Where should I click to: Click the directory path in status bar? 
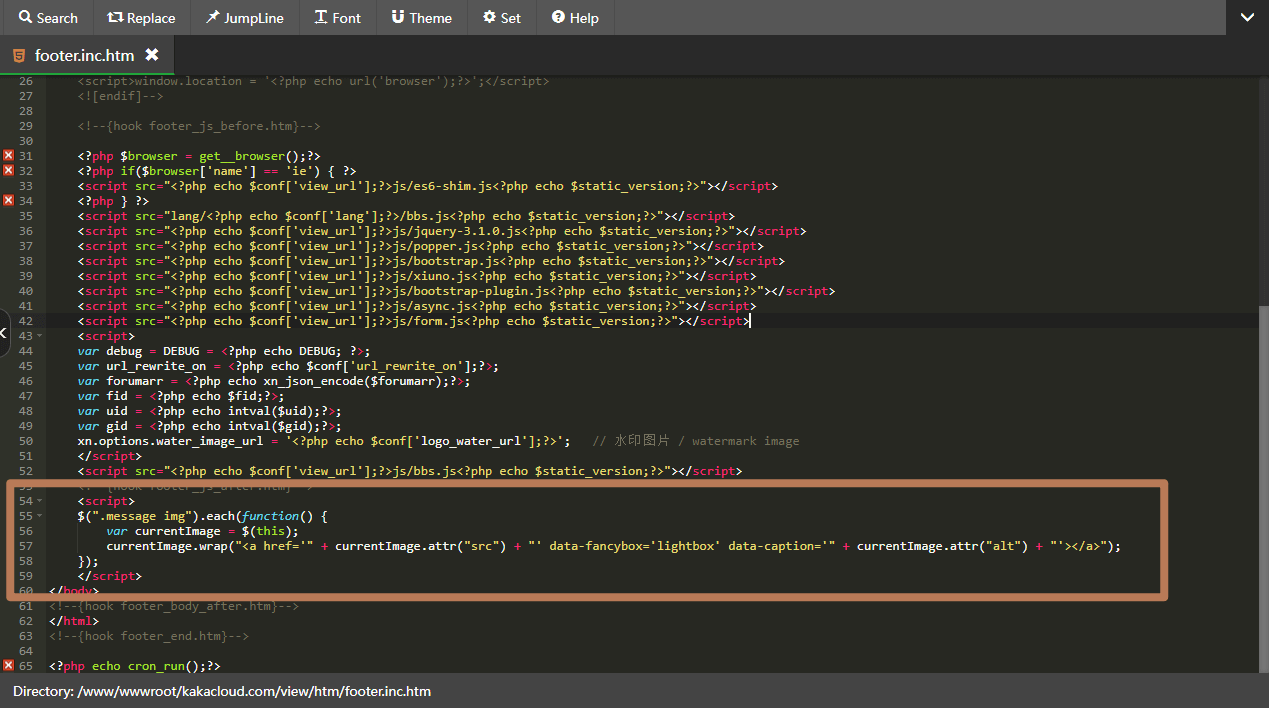222,691
